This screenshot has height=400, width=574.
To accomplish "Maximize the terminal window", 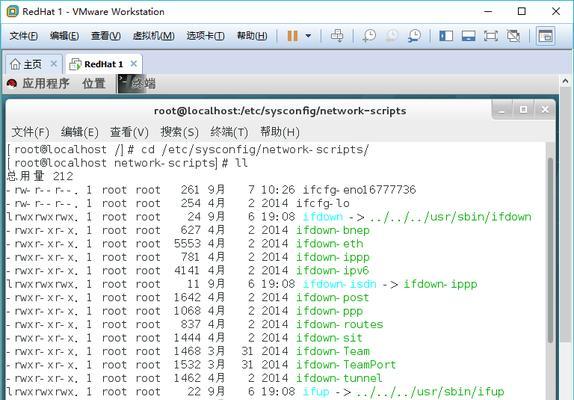I will (x=523, y=109).
